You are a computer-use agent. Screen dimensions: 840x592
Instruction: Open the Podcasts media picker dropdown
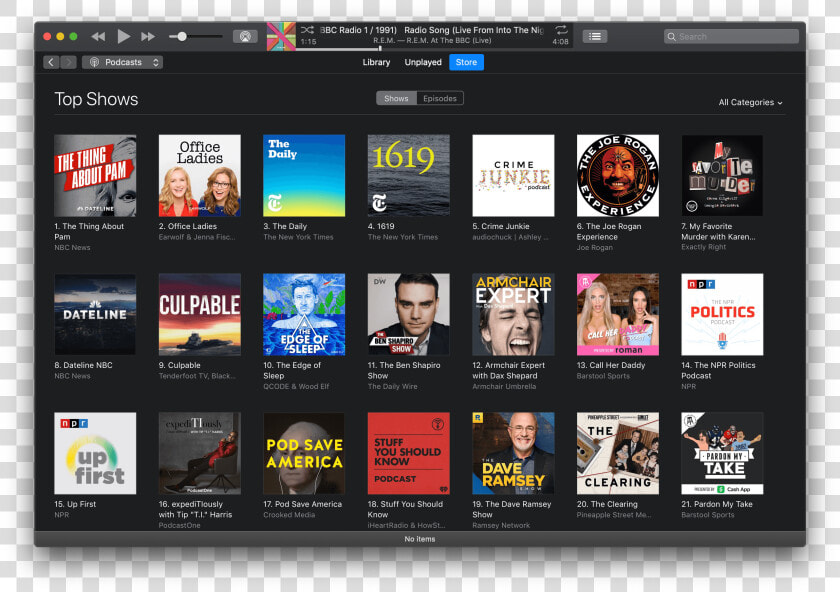click(x=123, y=62)
